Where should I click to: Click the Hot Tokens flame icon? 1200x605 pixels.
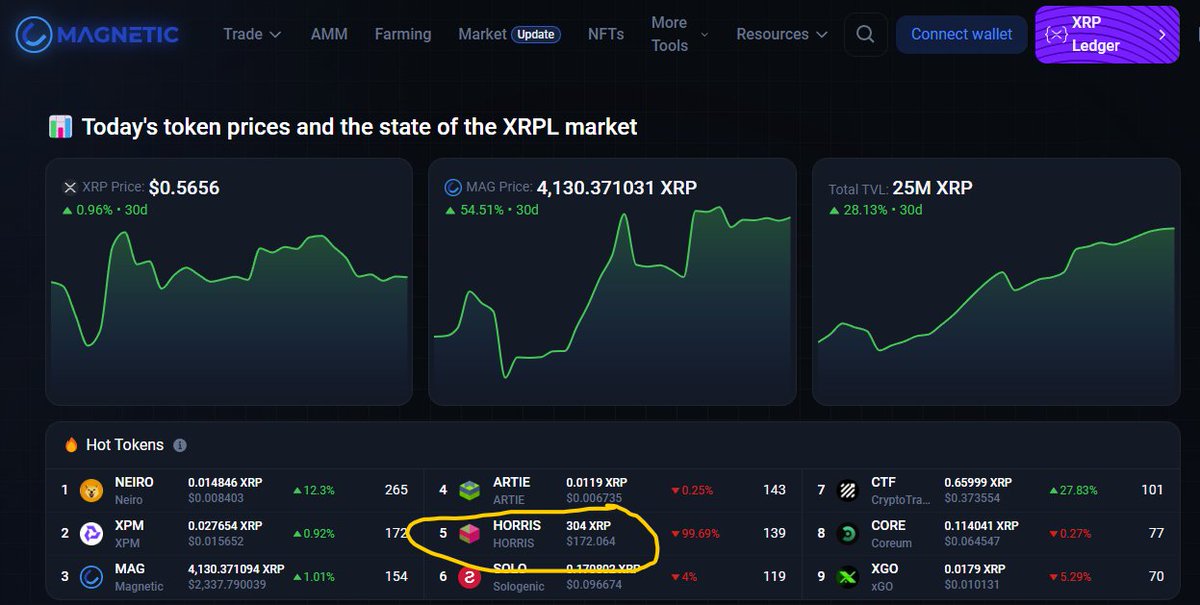[70, 445]
